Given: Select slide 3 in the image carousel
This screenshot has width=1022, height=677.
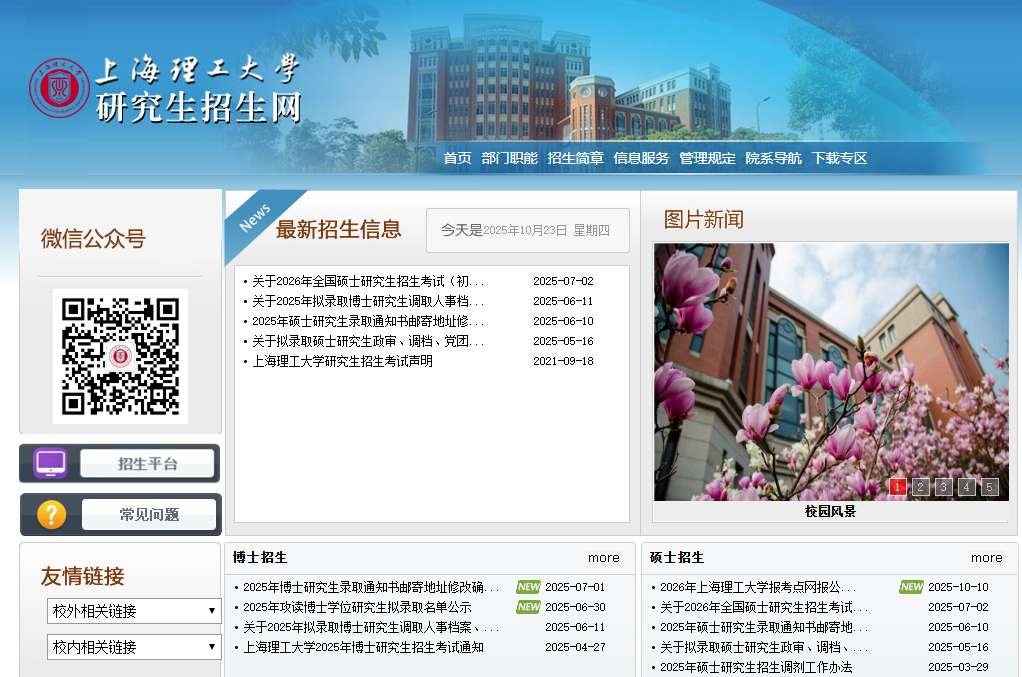Looking at the screenshot, I should (x=944, y=487).
